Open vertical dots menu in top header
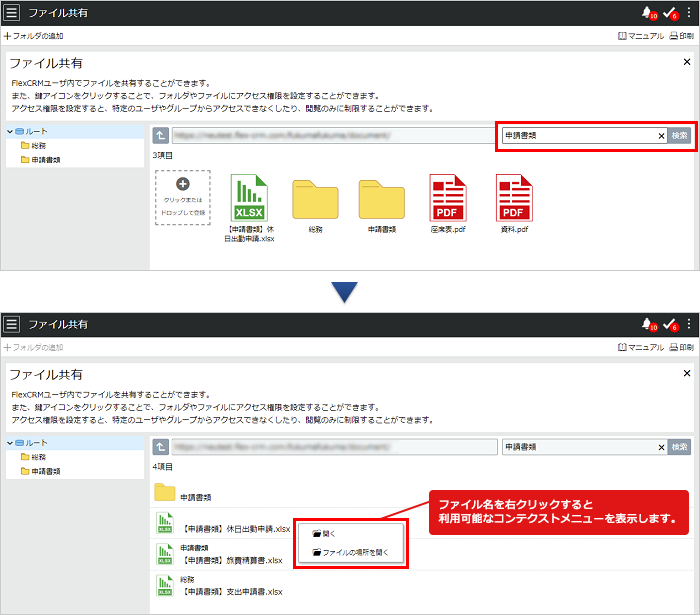Image resolution: width=700 pixels, height=615 pixels. coord(689,12)
